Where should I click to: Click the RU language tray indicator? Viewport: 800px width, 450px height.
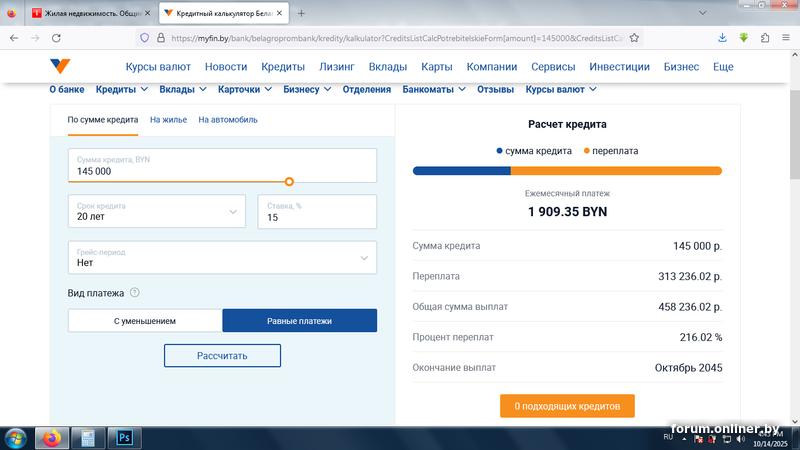tap(668, 437)
